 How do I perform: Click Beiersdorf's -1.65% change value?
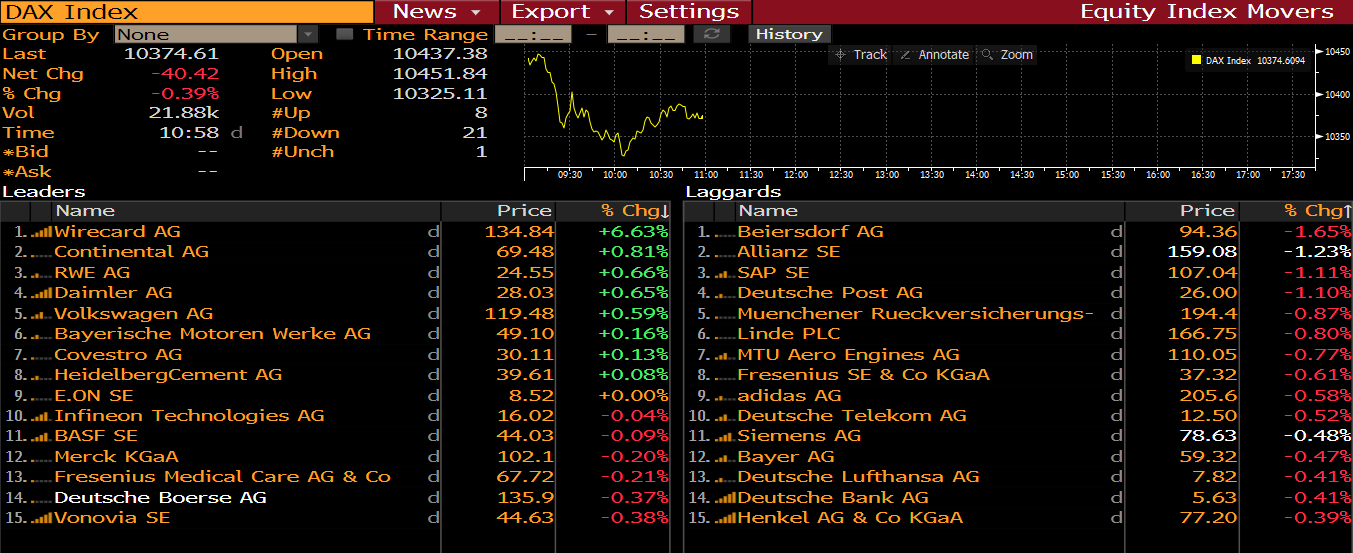tap(1318, 232)
